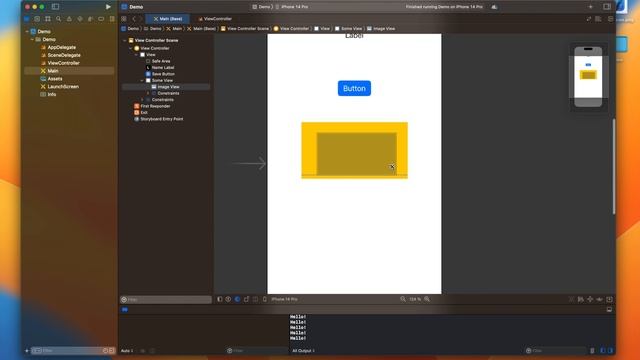The height and width of the screenshot is (360, 640).
Task: Collapse View Controller Scene in outline
Action: 125,40
